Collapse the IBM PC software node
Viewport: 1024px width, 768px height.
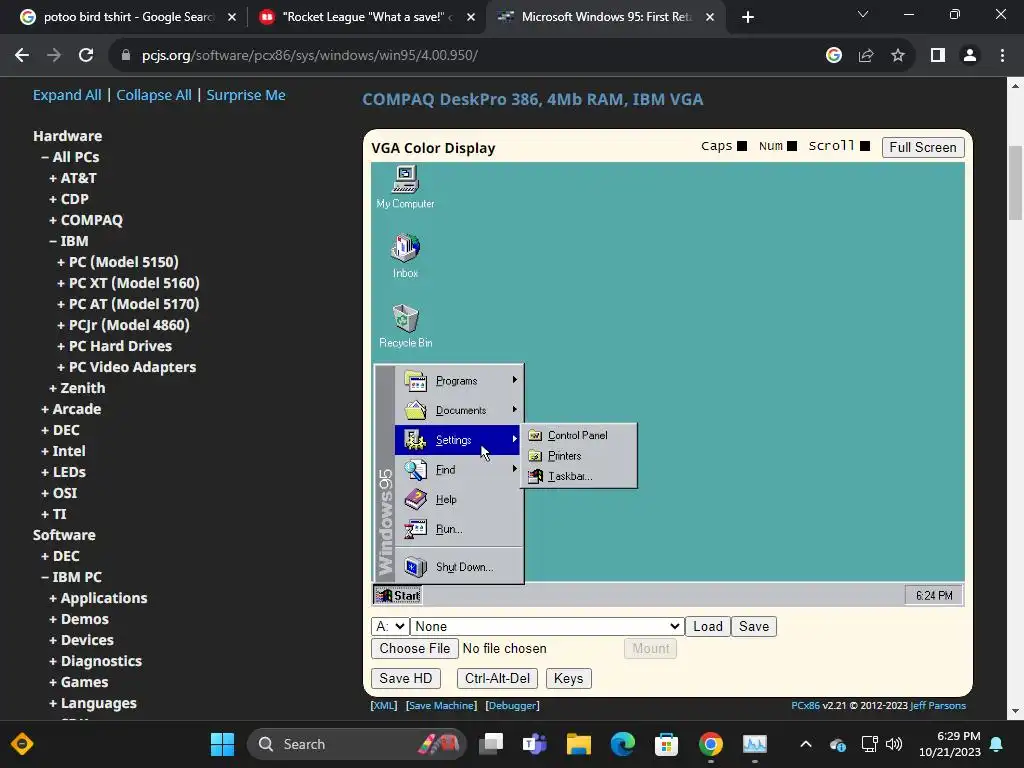(x=72, y=577)
